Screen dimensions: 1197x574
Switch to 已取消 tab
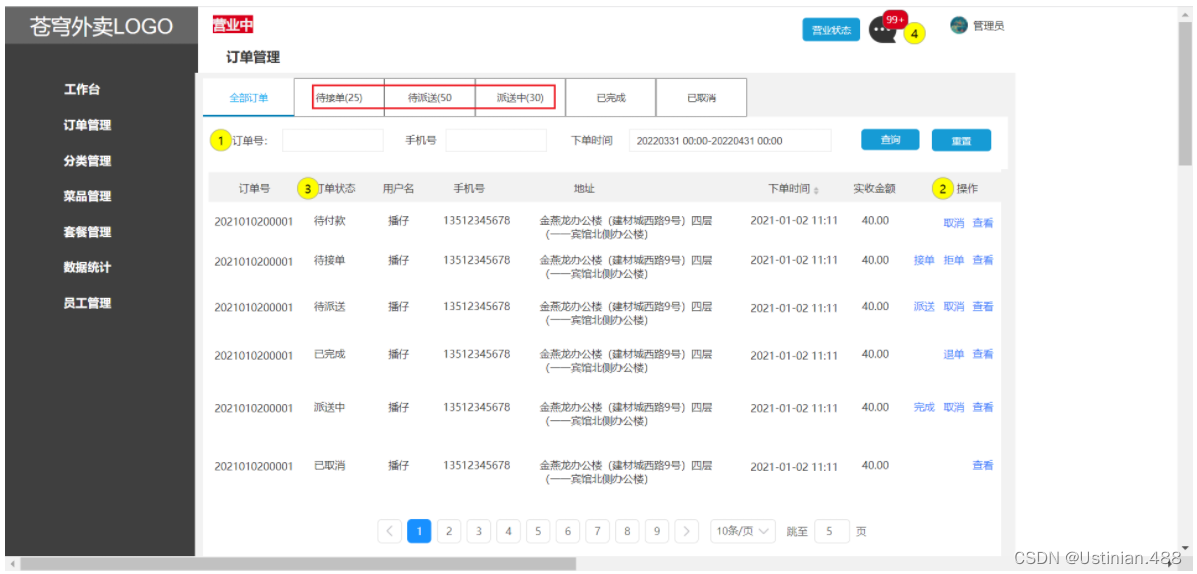701,98
